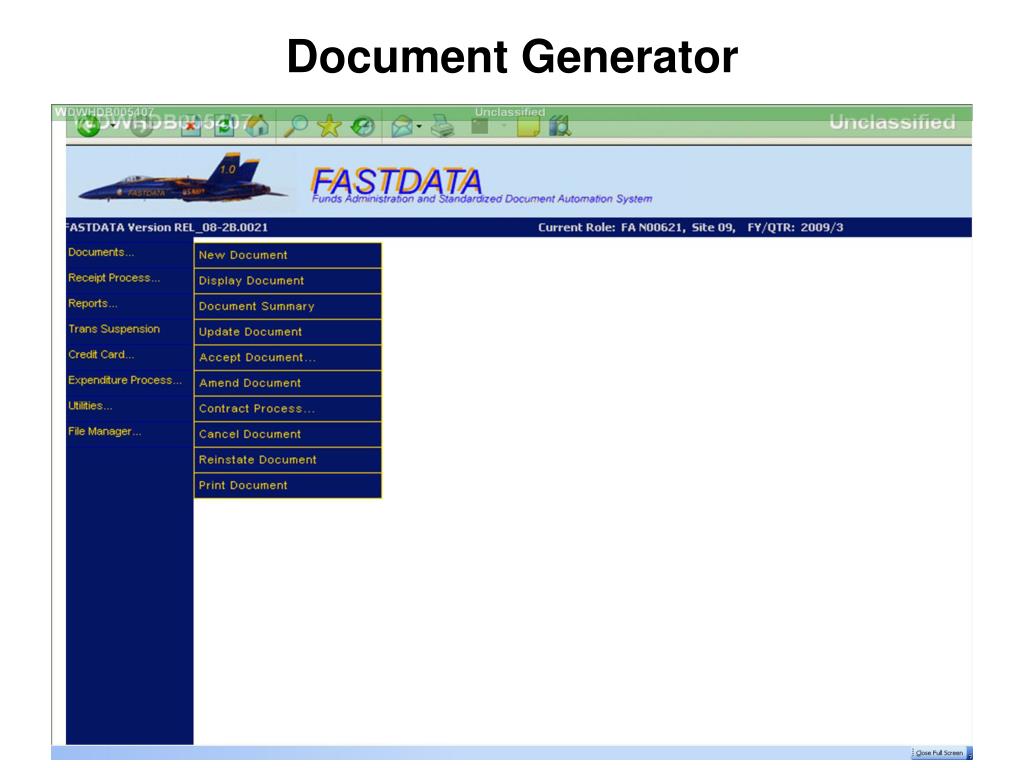The width and height of the screenshot is (1024, 768).
Task: Open the Close Full Screen toolbar options arrow
Action: pos(969,753)
